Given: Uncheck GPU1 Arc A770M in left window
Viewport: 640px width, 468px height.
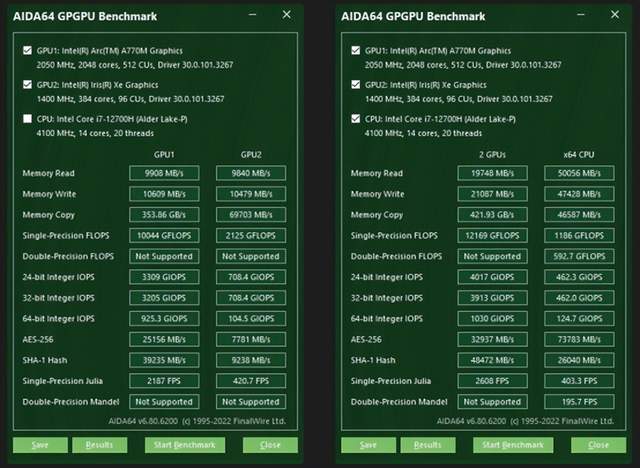Looking at the screenshot, I should [27, 51].
